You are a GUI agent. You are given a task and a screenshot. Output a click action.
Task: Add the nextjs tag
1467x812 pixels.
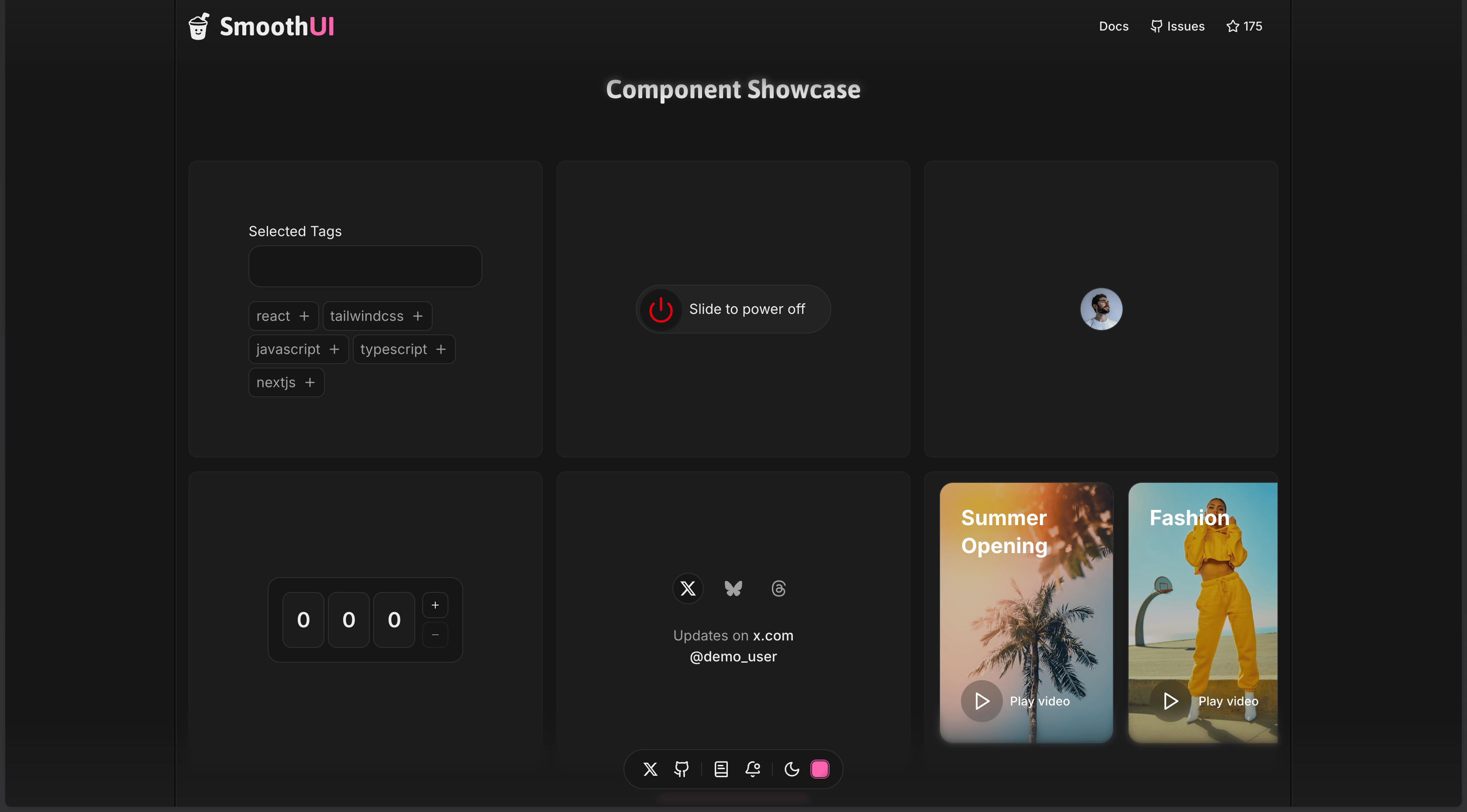pos(286,383)
